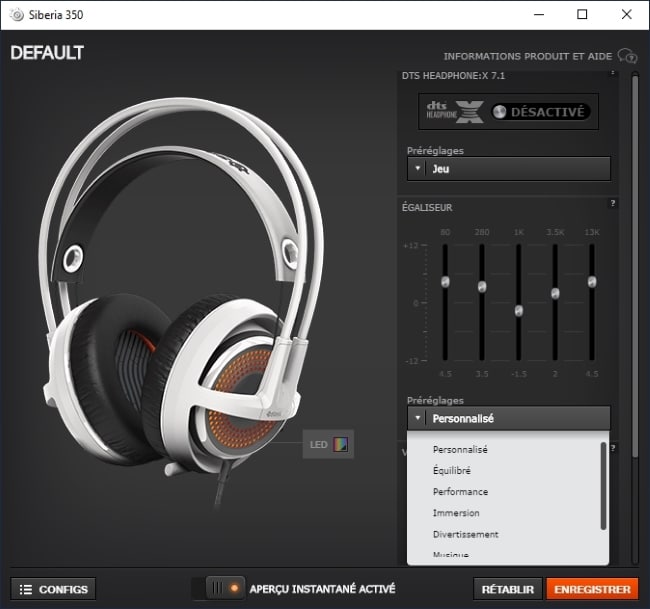Click the Enregistrer button
The width and height of the screenshot is (650, 609).
(x=592, y=589)
